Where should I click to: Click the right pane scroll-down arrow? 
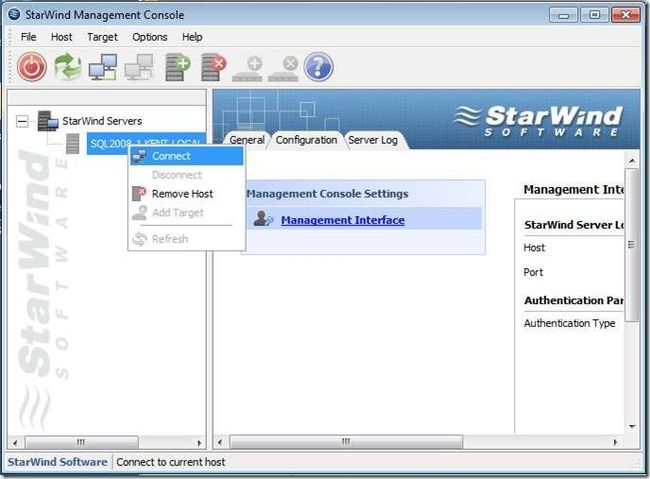pos(632,426)
